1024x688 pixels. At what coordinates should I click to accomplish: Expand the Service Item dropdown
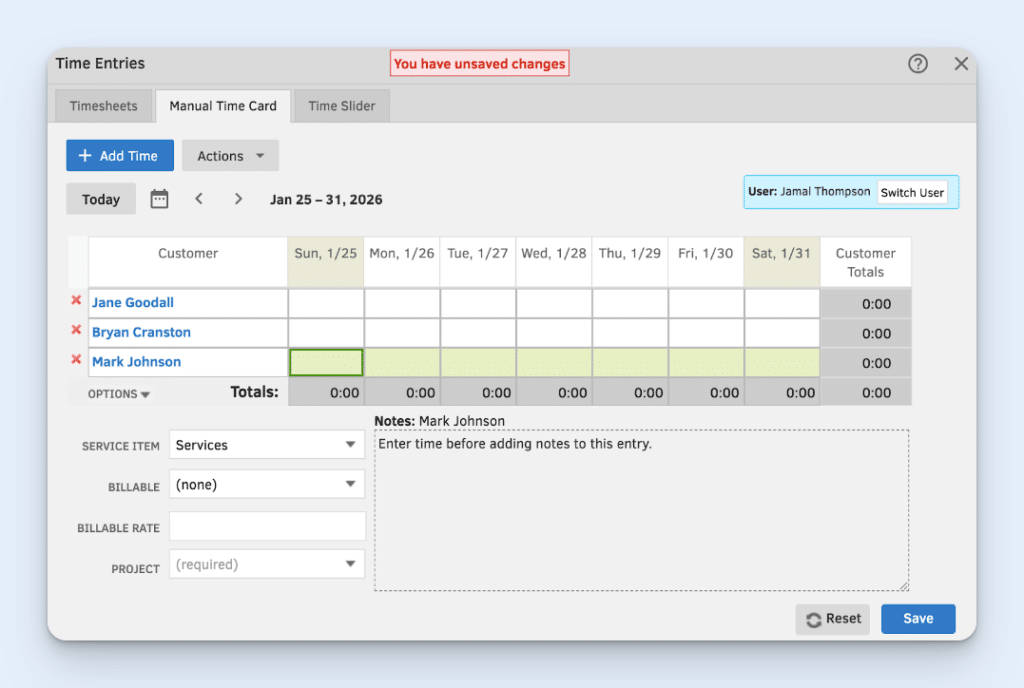(265, 444)
